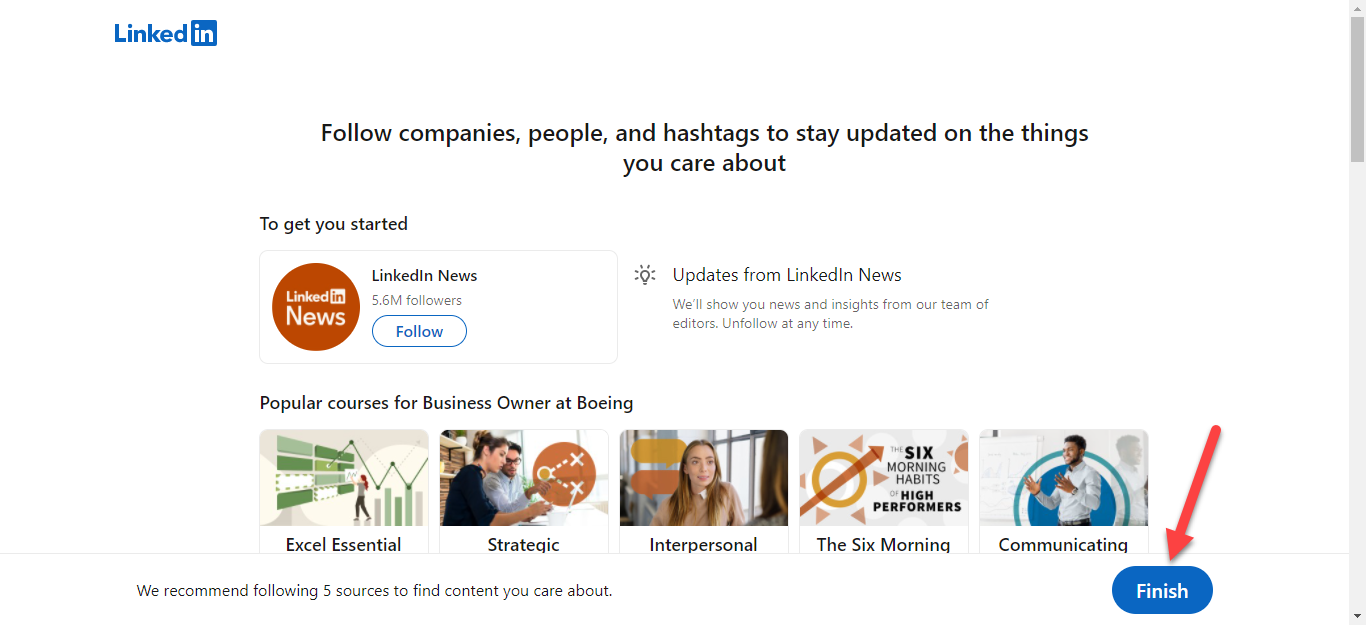The width and height of the screenshot is (1366, 625).
Task: Open the Excel Essential course thumbnail
Action: coord(344,478)
